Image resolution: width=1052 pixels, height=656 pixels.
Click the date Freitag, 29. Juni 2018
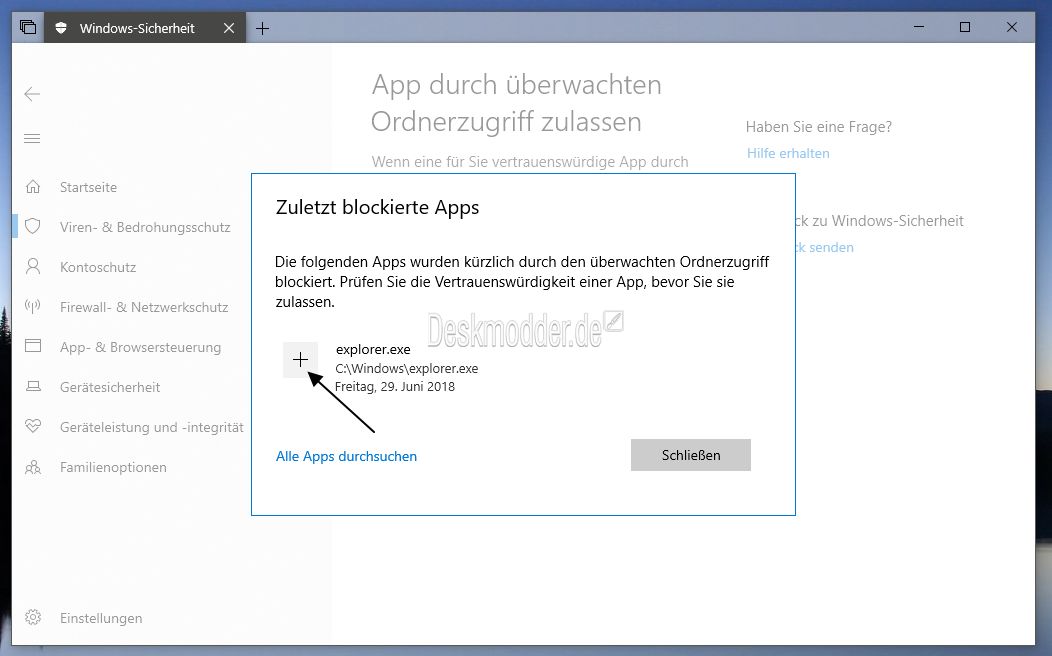394,386
